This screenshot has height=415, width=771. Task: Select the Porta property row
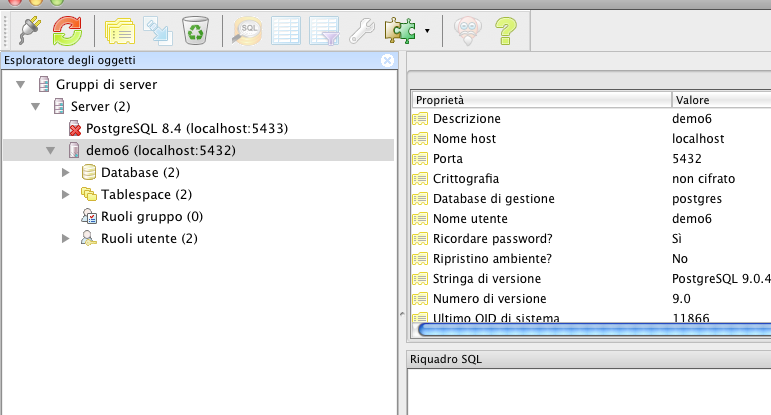(x=592, y=159)
